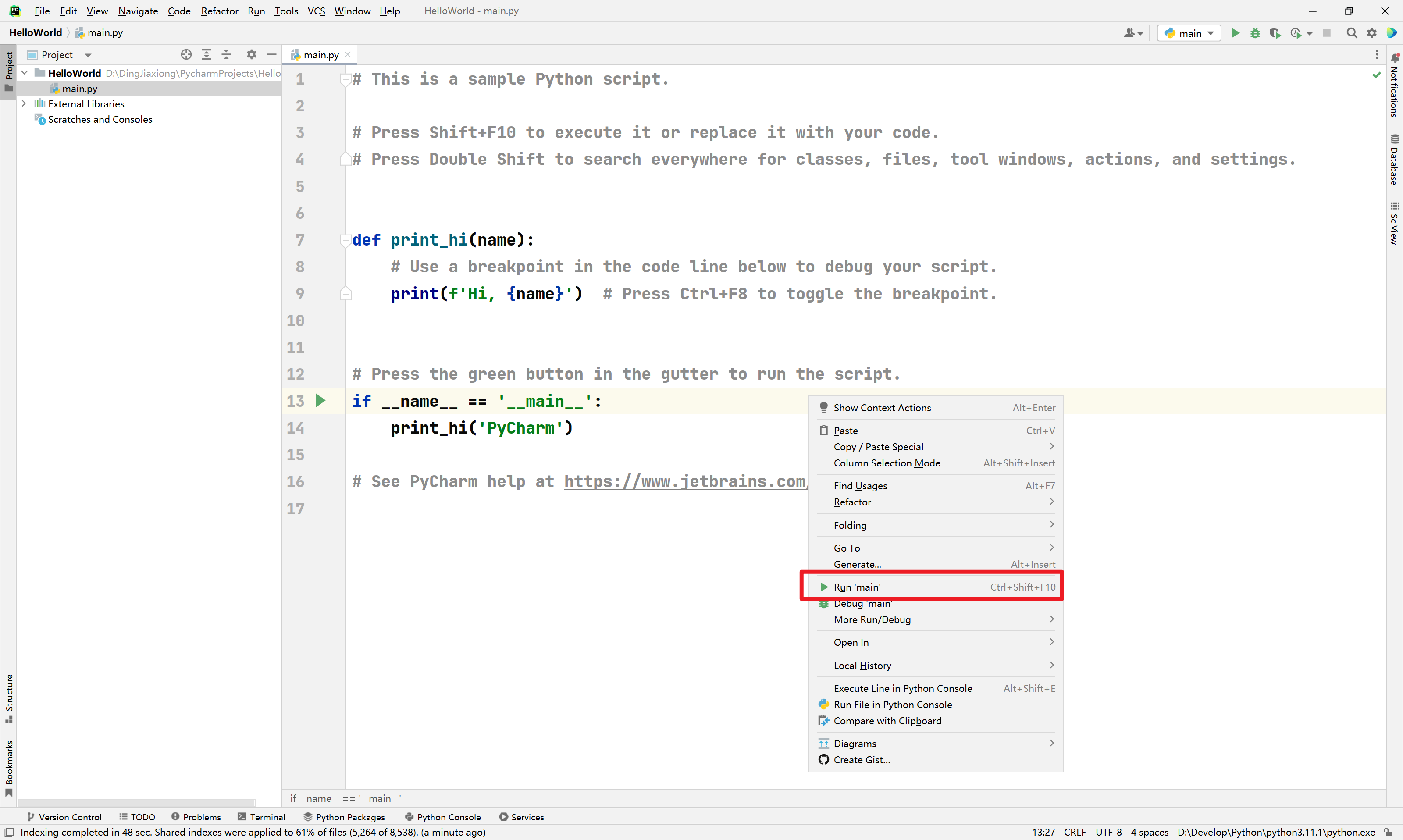Click UTF-8 encoding indicator

(x=1108, y=832)
